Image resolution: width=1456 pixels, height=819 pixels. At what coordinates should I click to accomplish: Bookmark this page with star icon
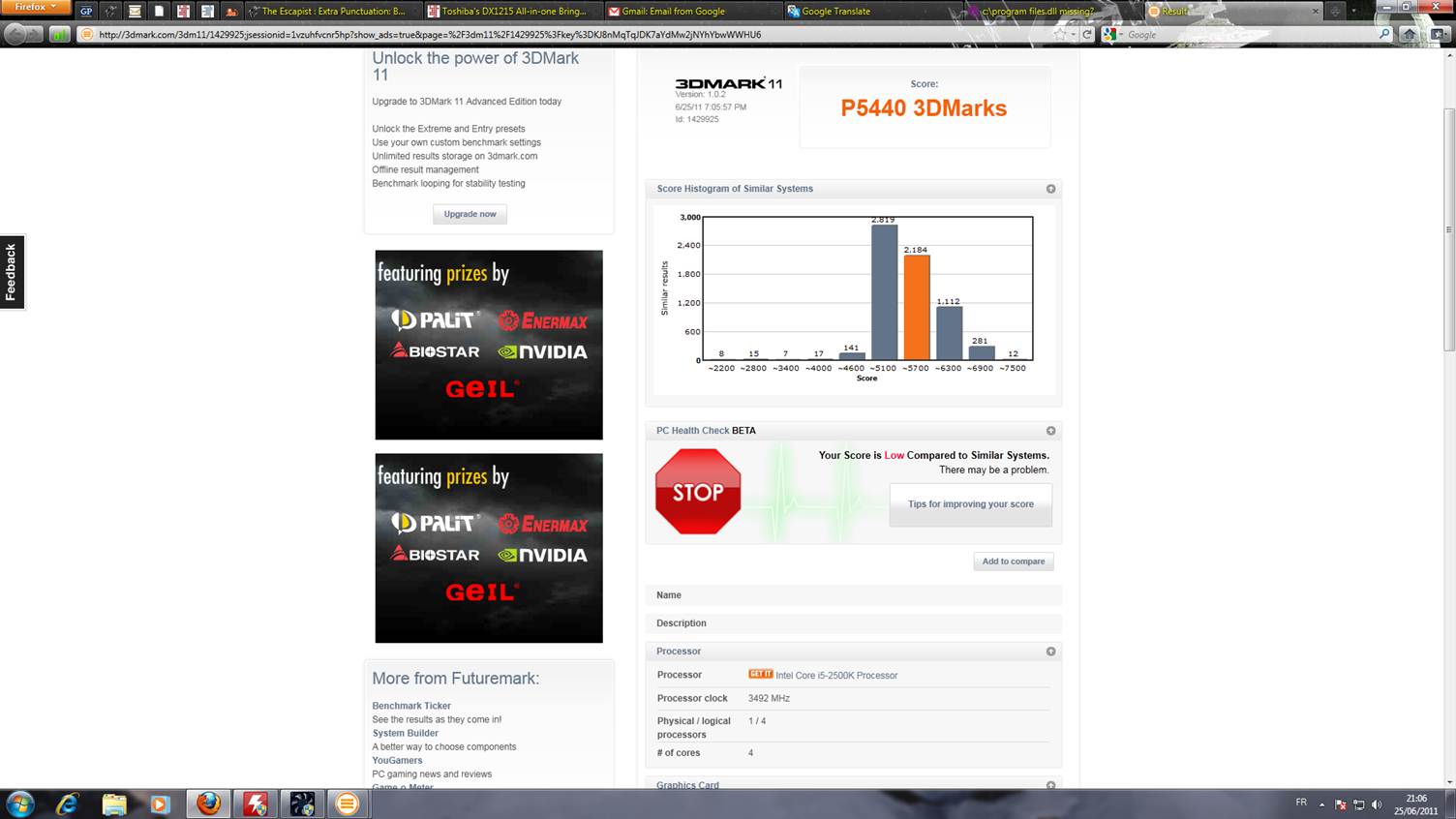(1059, 35)
